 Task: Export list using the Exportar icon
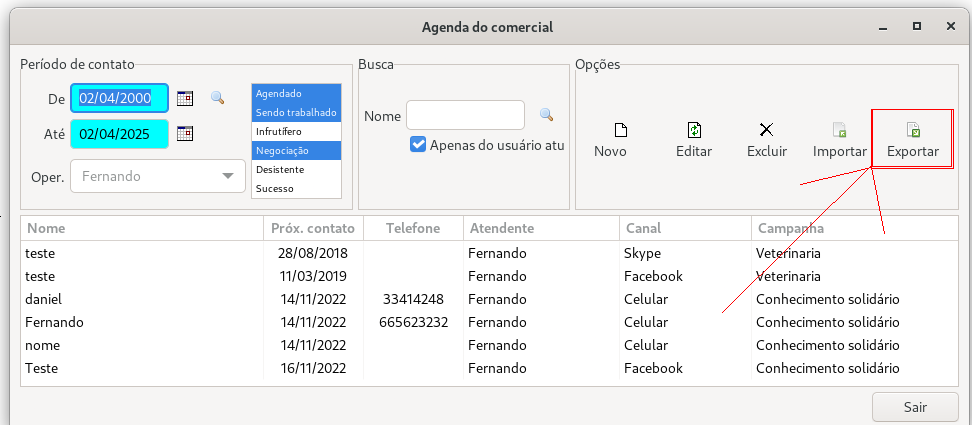pos(912,129)
